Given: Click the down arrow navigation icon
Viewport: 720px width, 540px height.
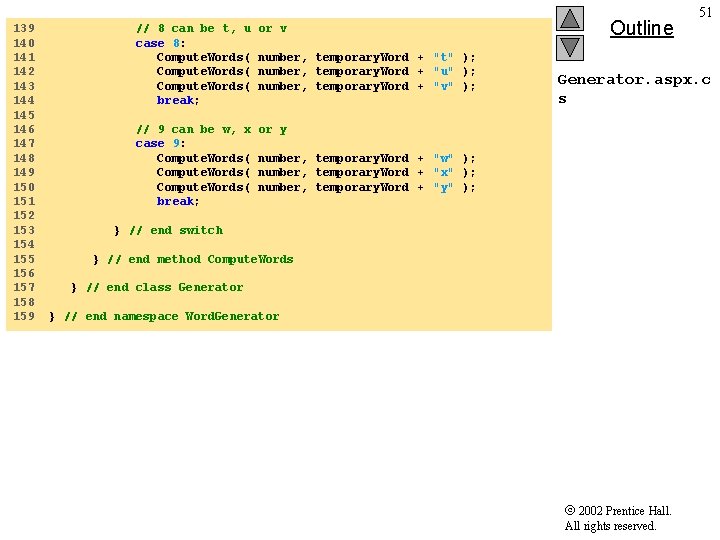Looking at the screenshot, I should click(x=570, y=48).
